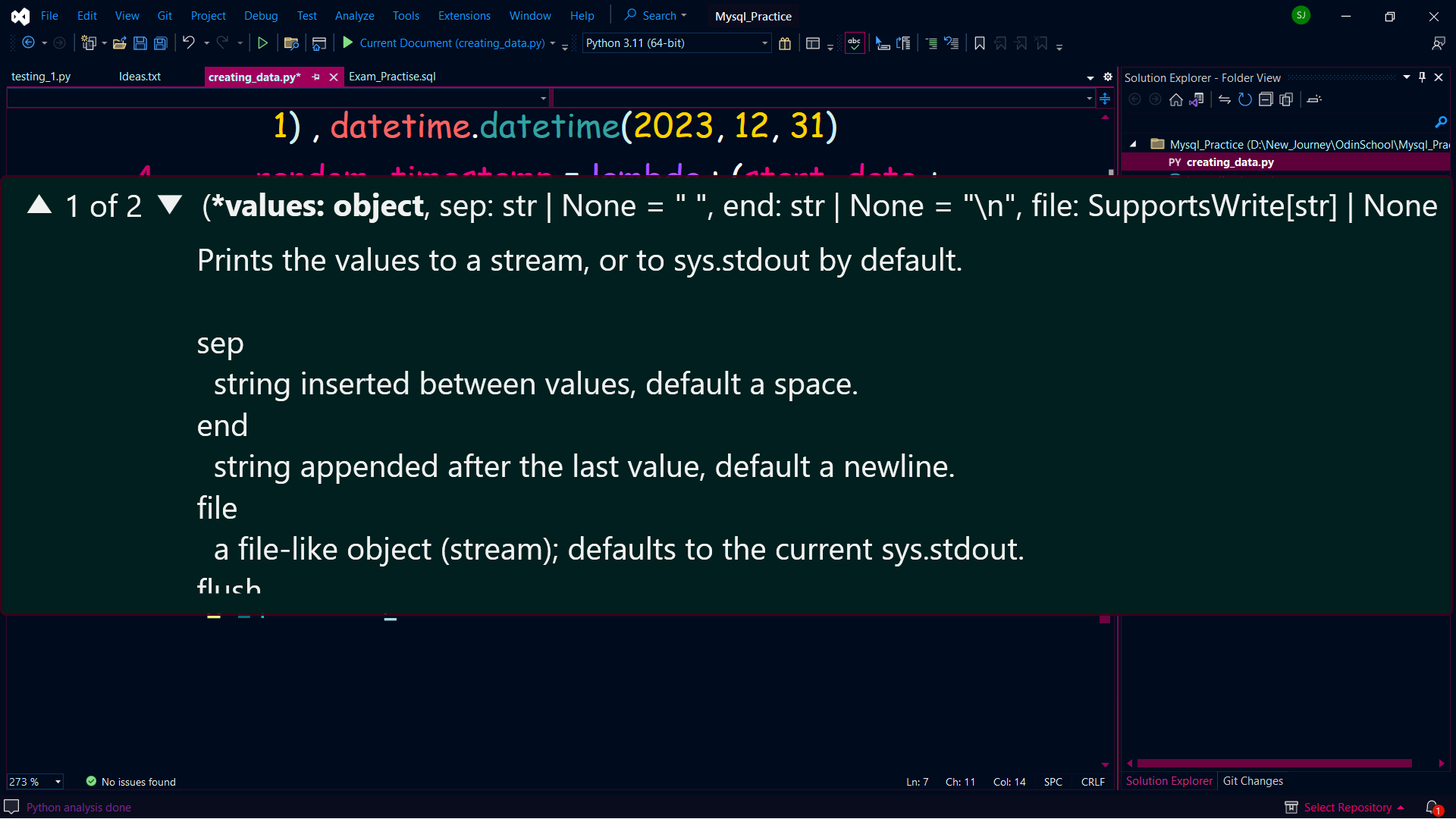Toggle a bookmark on the current line
The width and height of the screenshot is (1456, 819).
979,43
